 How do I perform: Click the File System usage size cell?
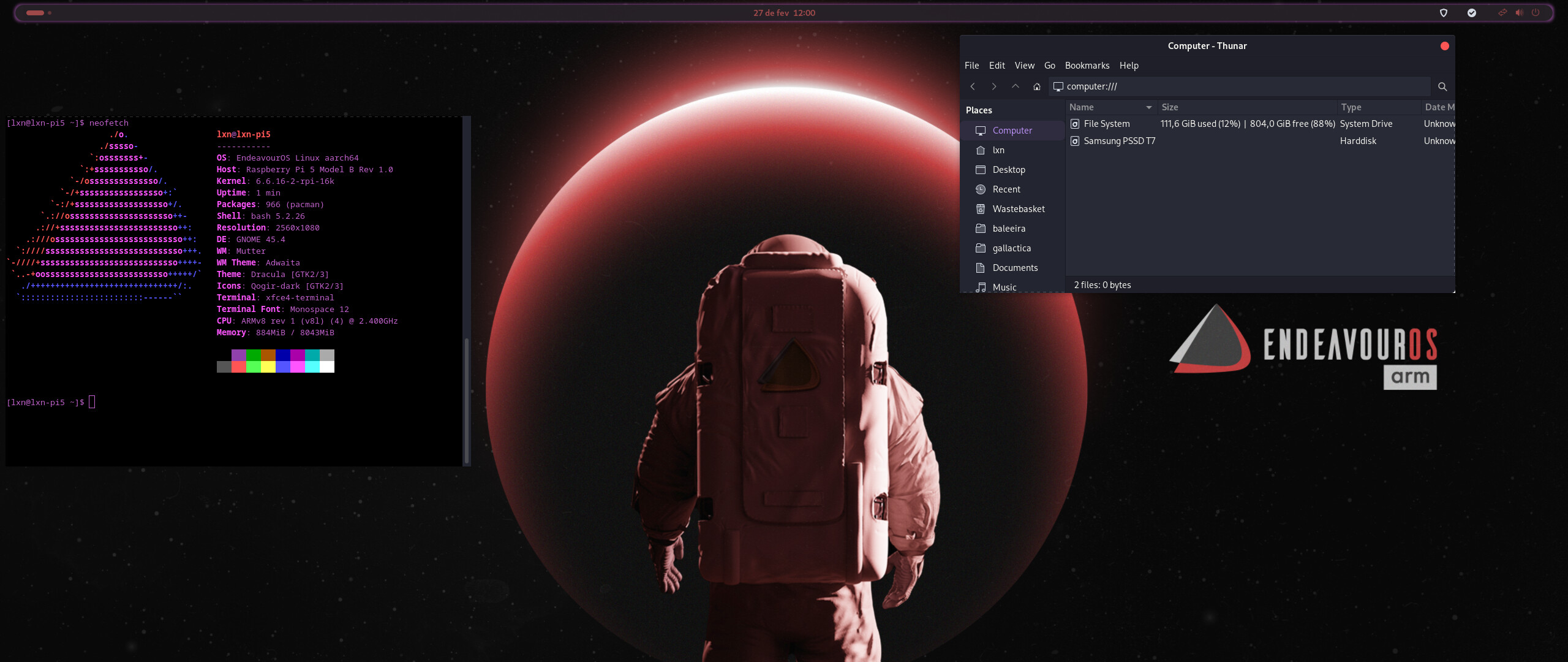1248,124
